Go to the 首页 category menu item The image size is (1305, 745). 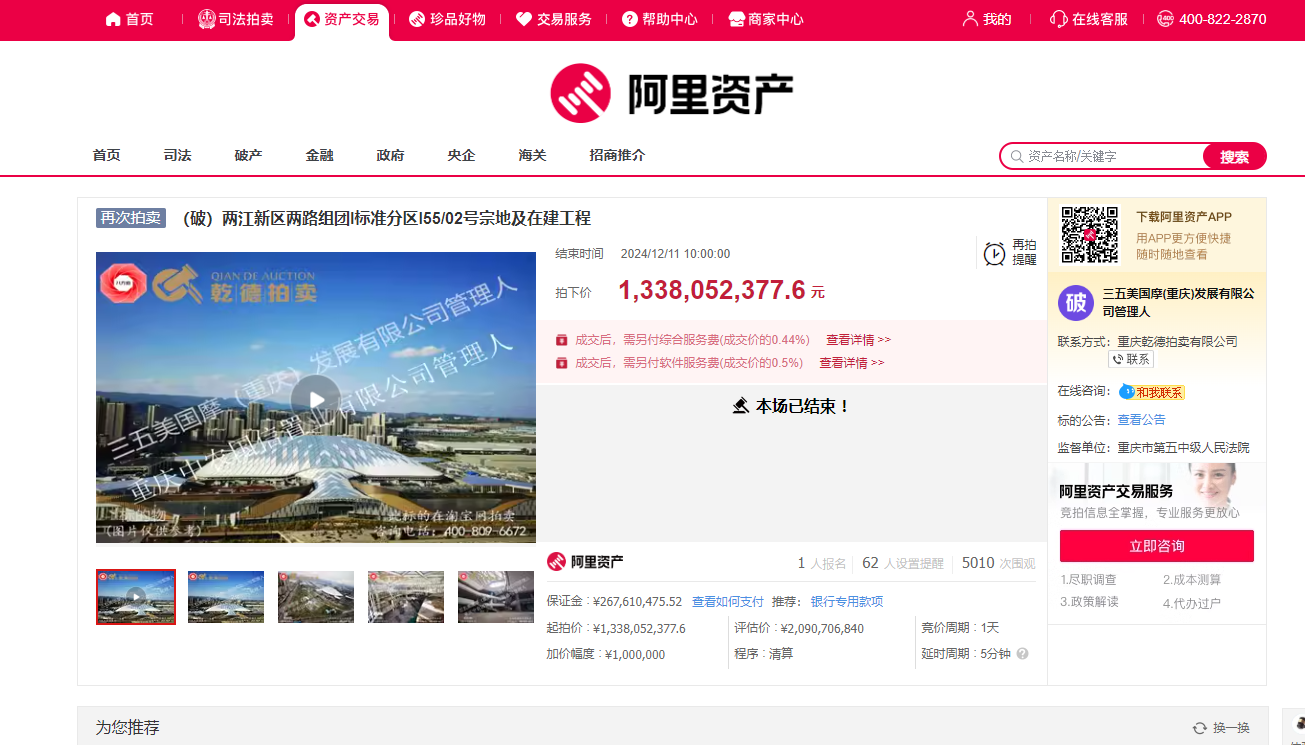106,155
